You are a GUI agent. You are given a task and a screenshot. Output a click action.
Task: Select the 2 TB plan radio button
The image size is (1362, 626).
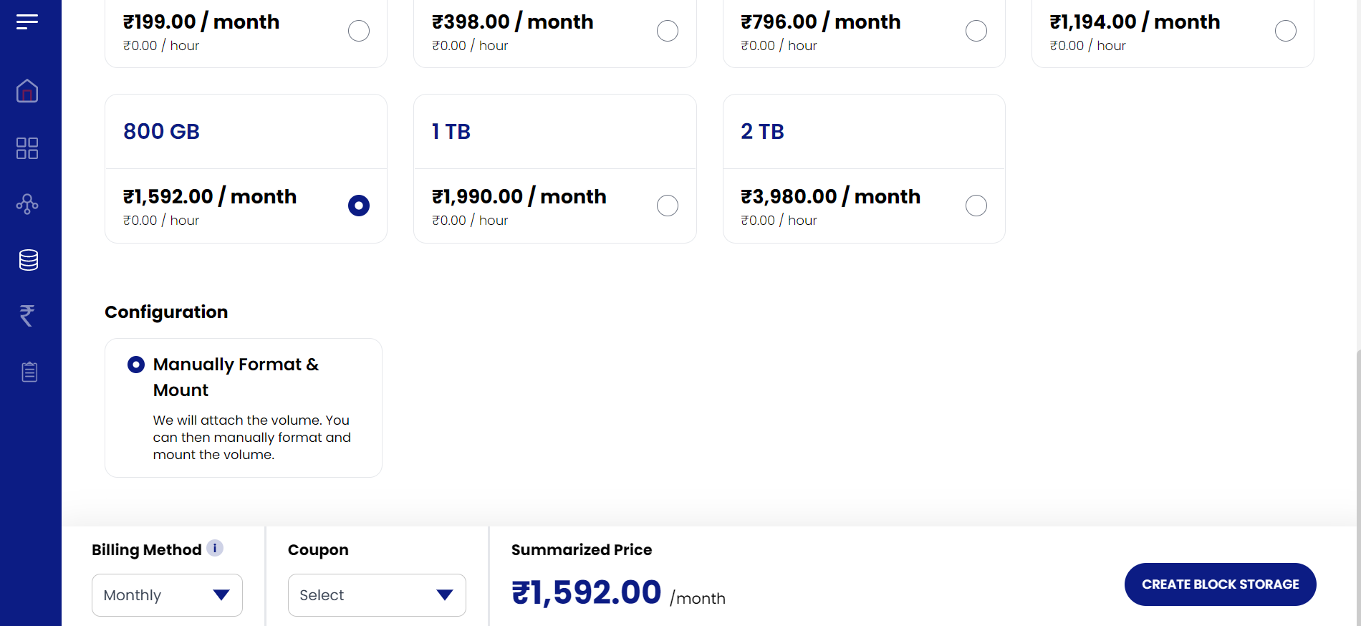(x=976, y=206)
